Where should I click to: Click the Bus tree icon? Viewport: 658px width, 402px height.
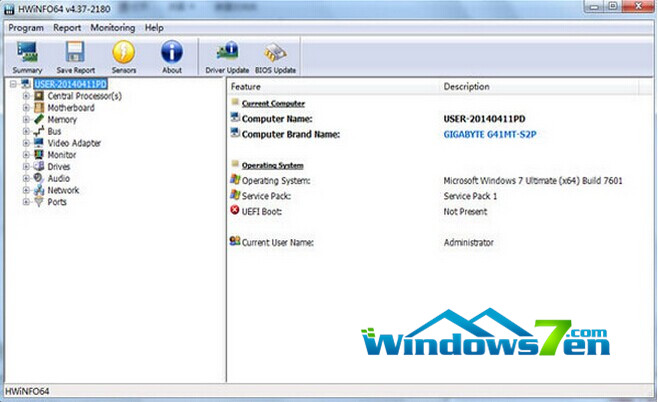[39, 131]
